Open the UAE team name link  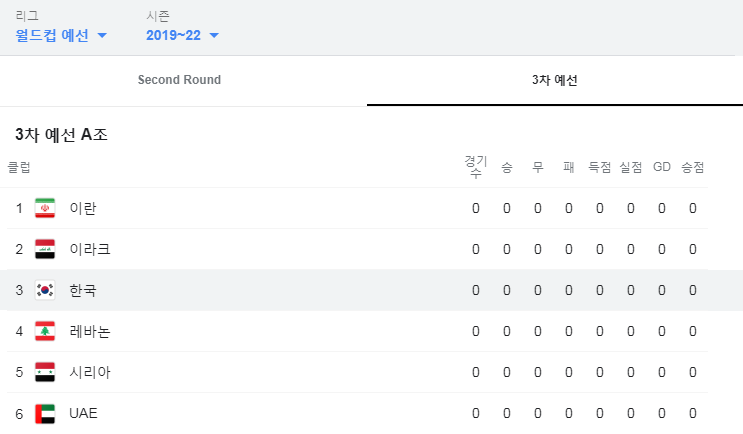[x=83, y=413]
